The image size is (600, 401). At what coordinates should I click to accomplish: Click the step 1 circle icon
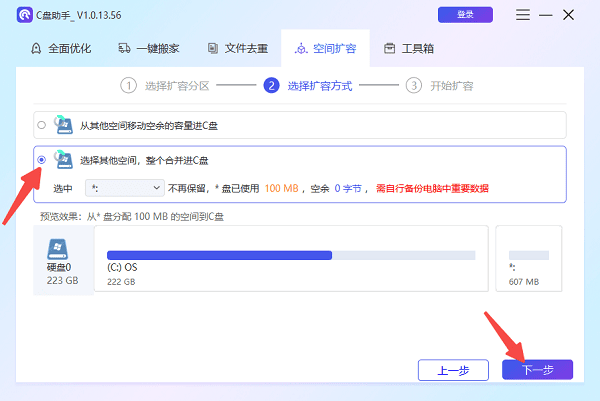[x=129, y=85]
